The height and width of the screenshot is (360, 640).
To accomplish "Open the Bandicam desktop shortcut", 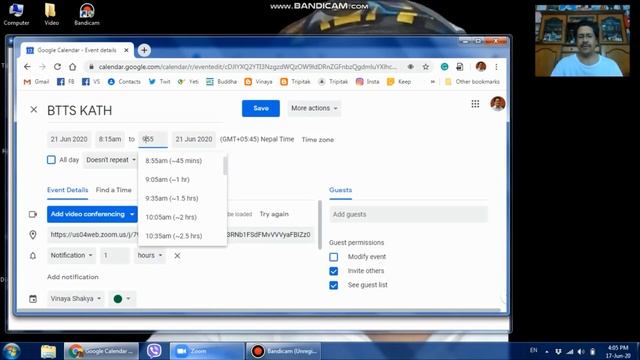I will point(87,14).
